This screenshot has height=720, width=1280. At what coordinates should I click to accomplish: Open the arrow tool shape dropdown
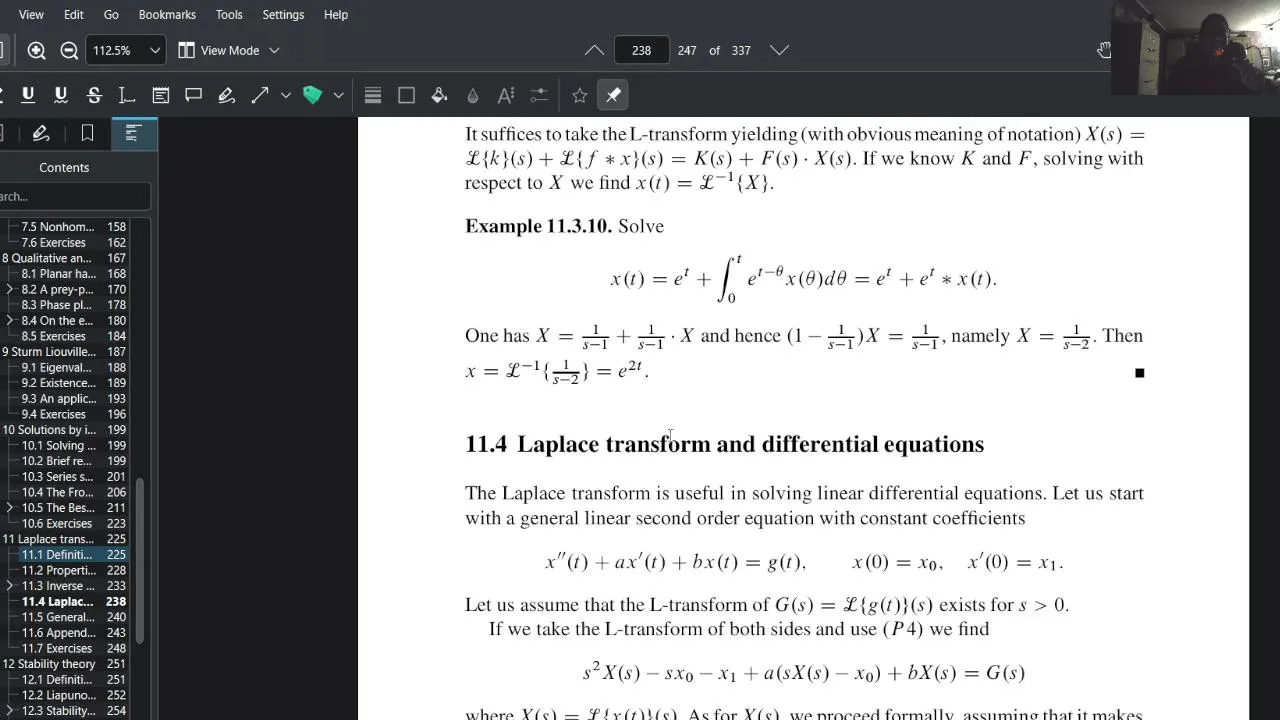(285, 95)
